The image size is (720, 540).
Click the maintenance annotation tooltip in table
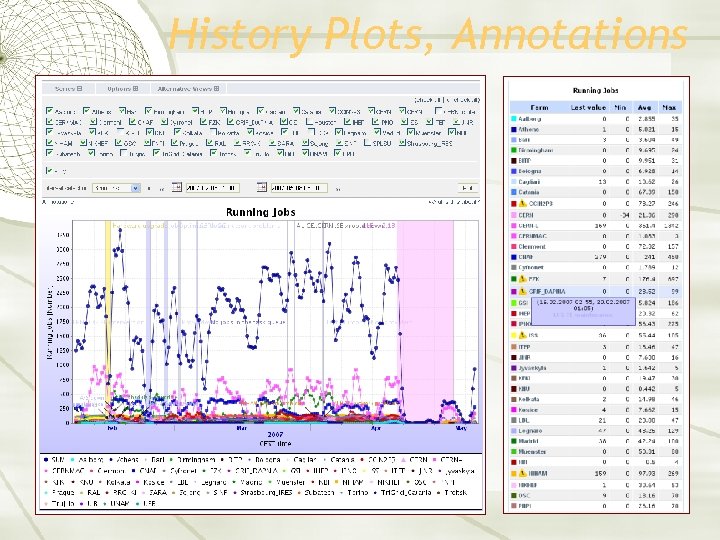click(x=583, y=309)
